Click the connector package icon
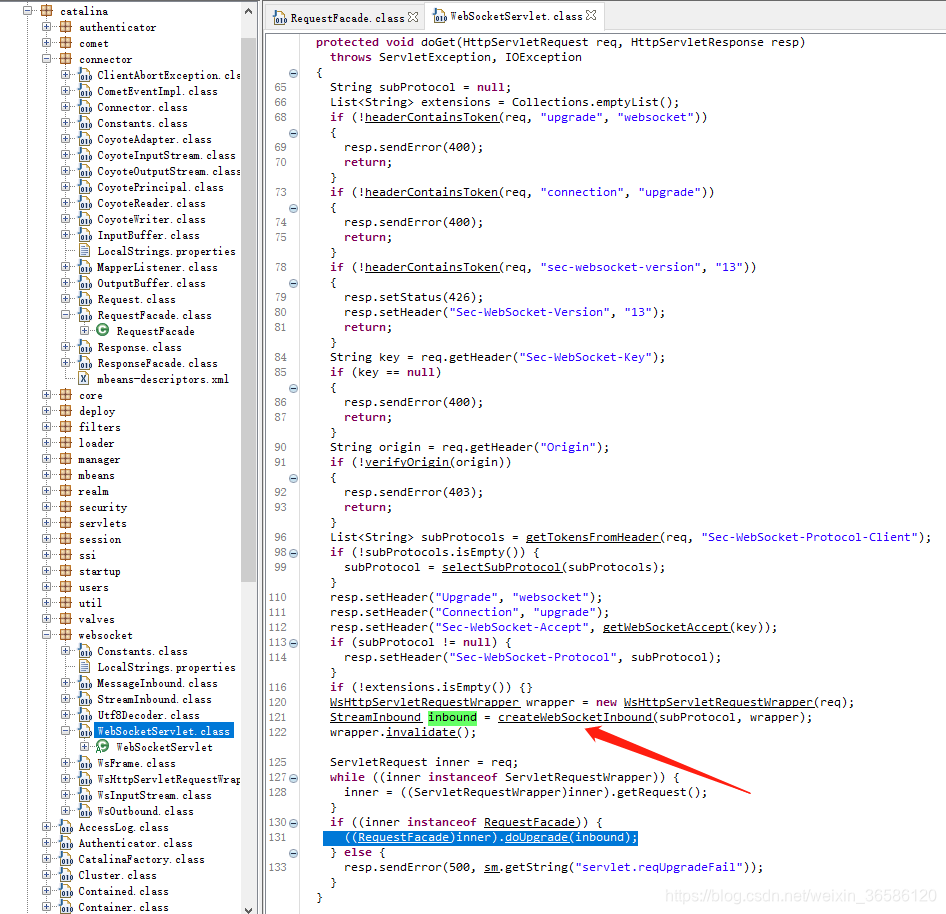Viewport: 946px width, 914px height. (66, 59)
